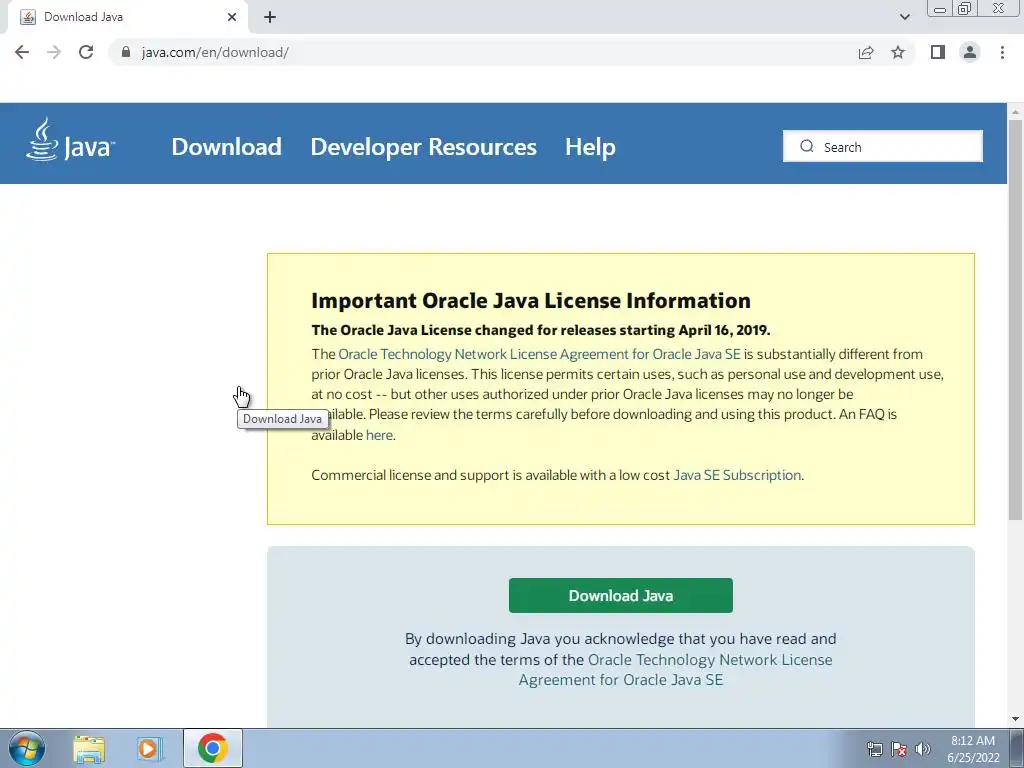Click the page vertical scrollbar thumb

tap(1015, 320)
